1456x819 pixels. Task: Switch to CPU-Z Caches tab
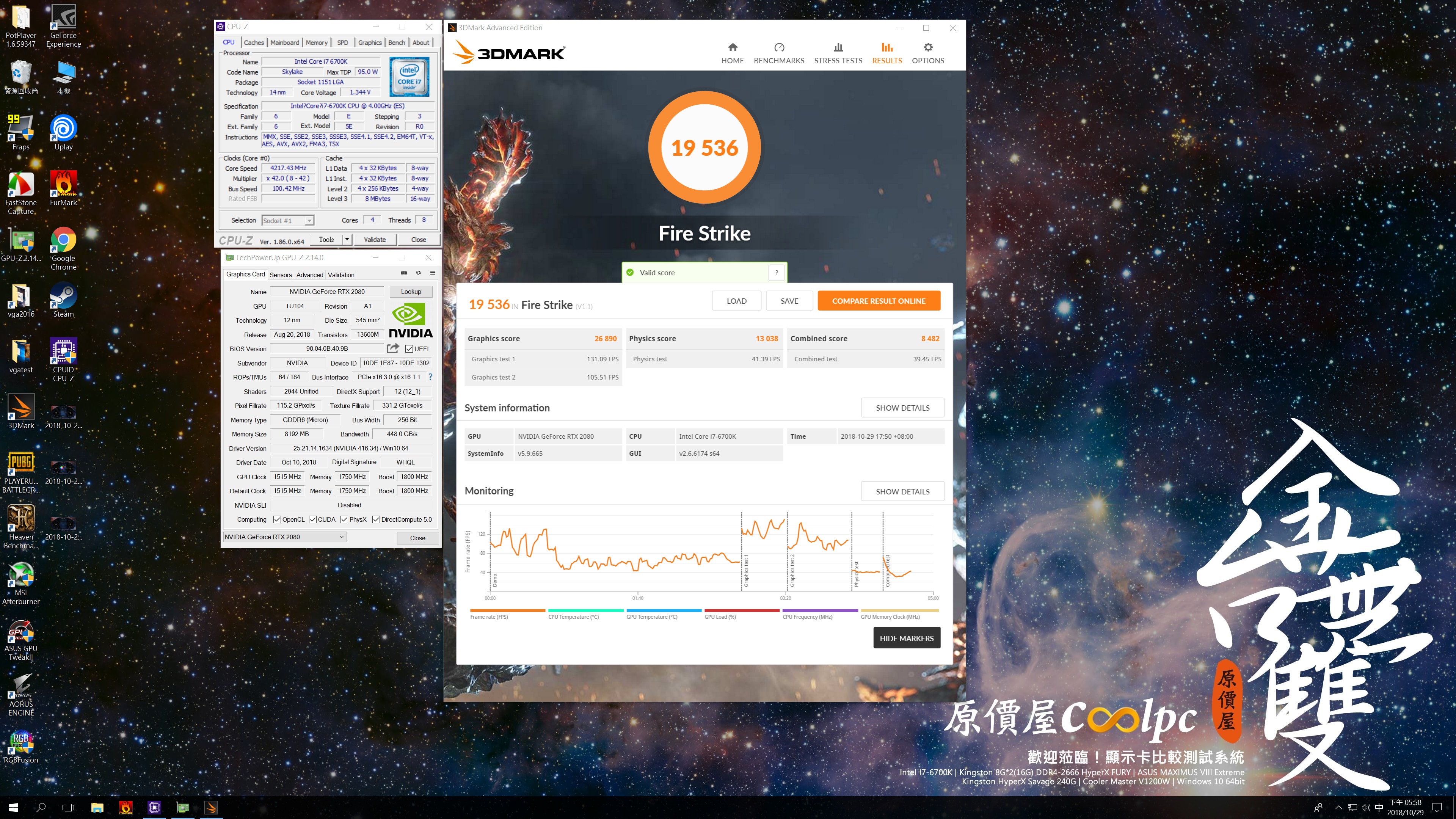pyautogui.click(x=254, y=42)
